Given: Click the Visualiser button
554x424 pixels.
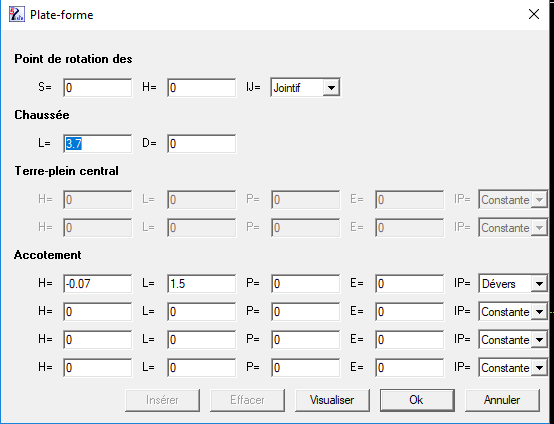Looking at the screenshot, I should click(332, 400).
